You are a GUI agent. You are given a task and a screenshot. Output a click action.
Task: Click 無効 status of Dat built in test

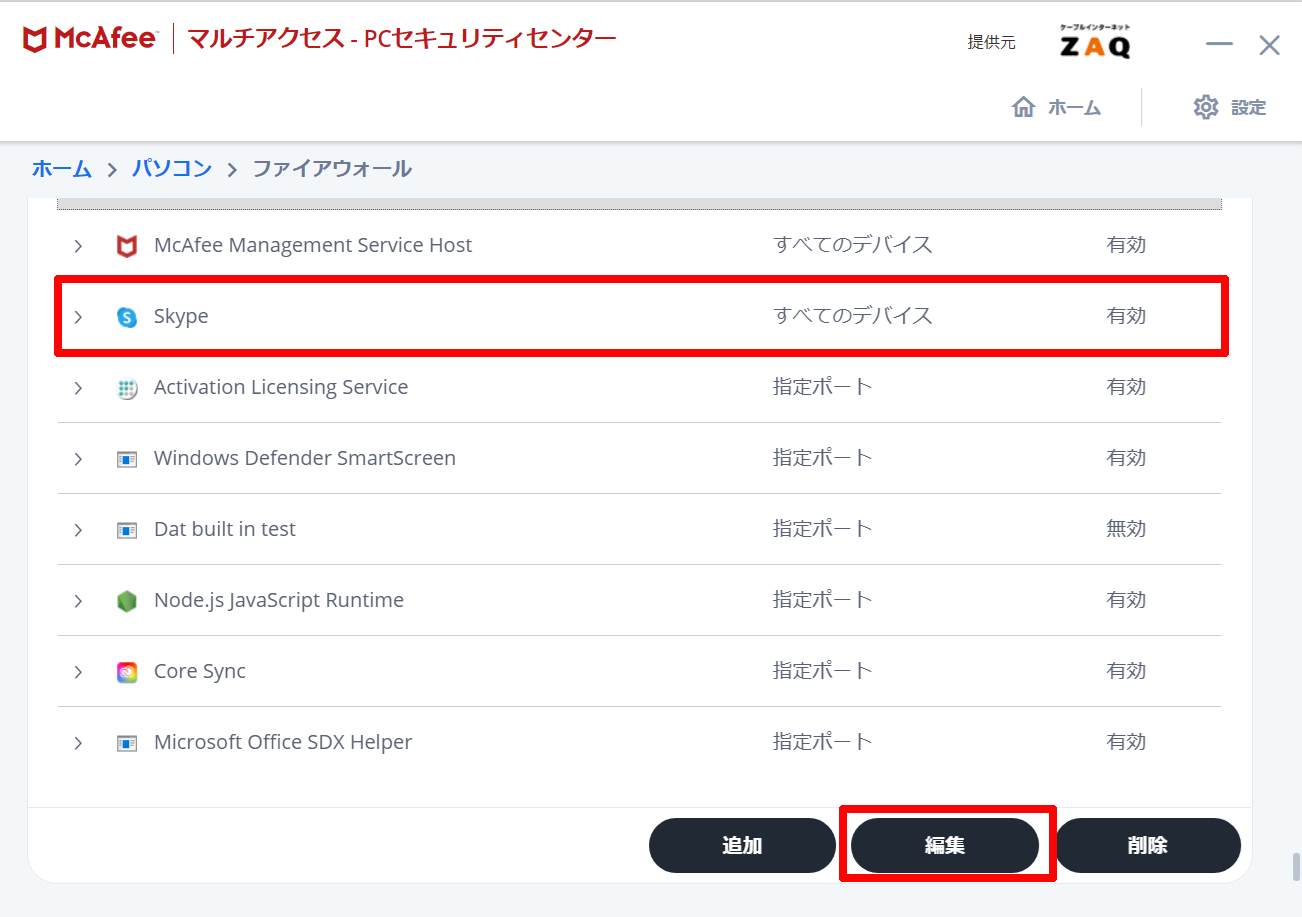coord(1126,529)
